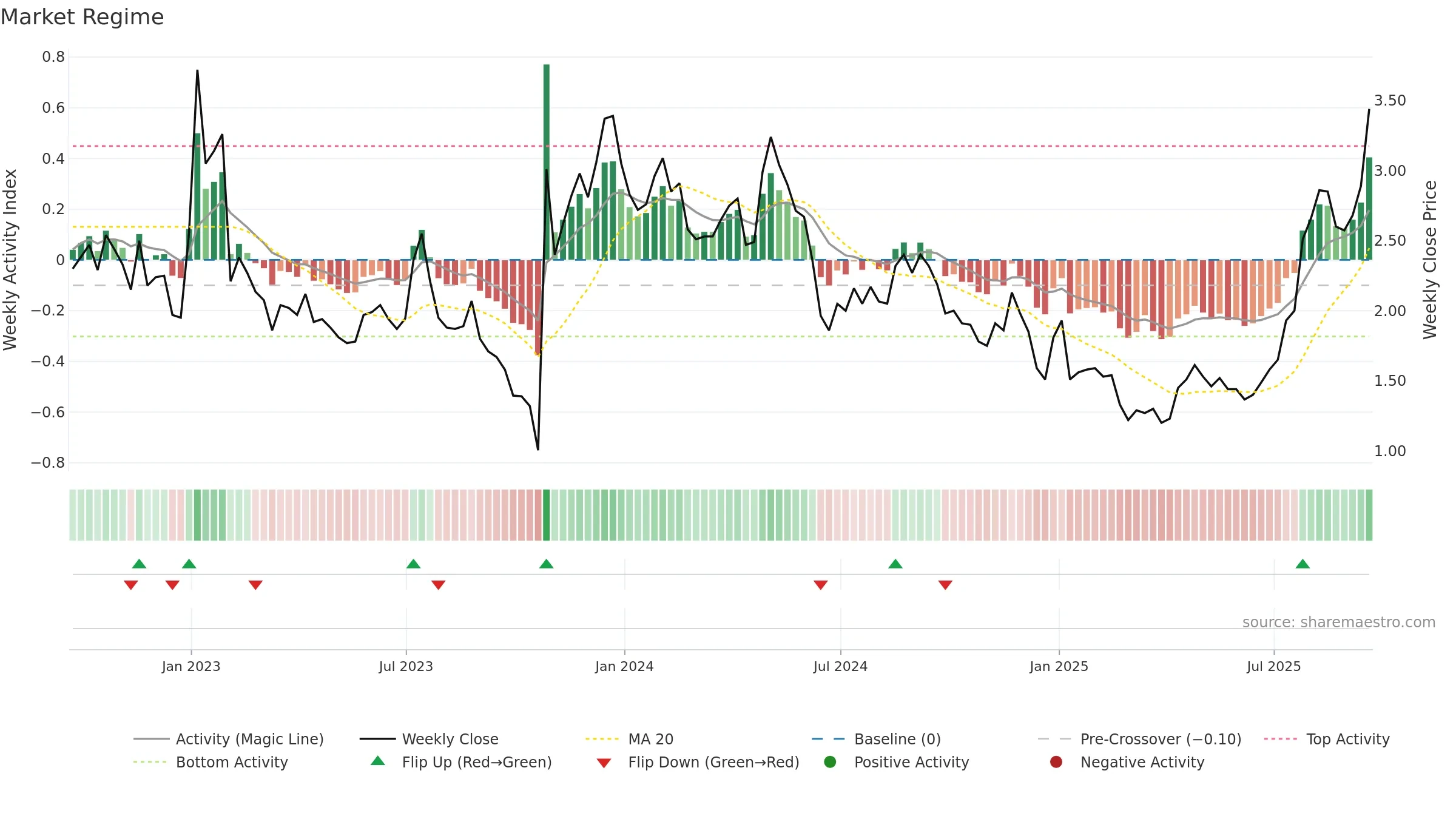Viewport: 1456px width, 819px height.
Task: Toggle the Negative Activity legend label
Action: point(1142,762)
